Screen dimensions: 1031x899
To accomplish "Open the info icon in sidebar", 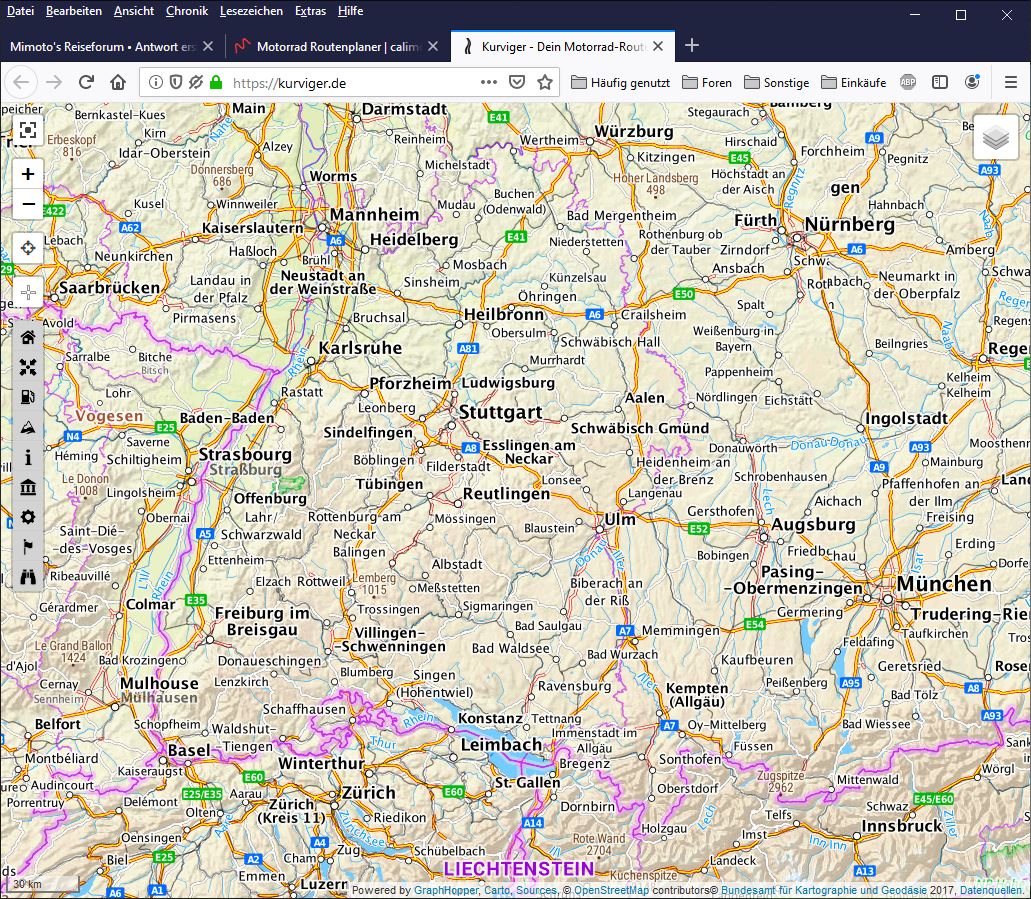I will pos(28,457).
